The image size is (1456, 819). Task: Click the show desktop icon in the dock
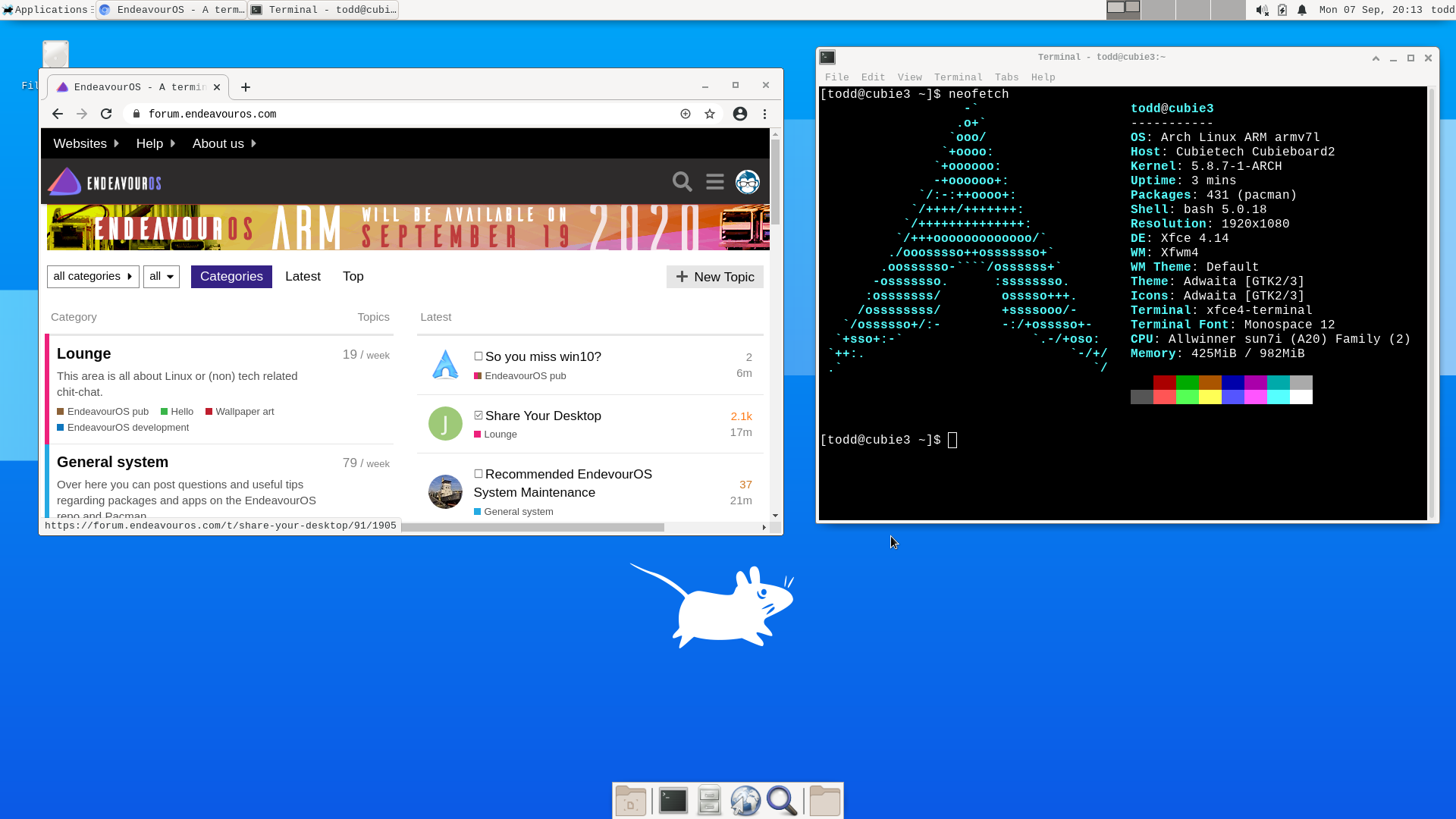[631, 801]
